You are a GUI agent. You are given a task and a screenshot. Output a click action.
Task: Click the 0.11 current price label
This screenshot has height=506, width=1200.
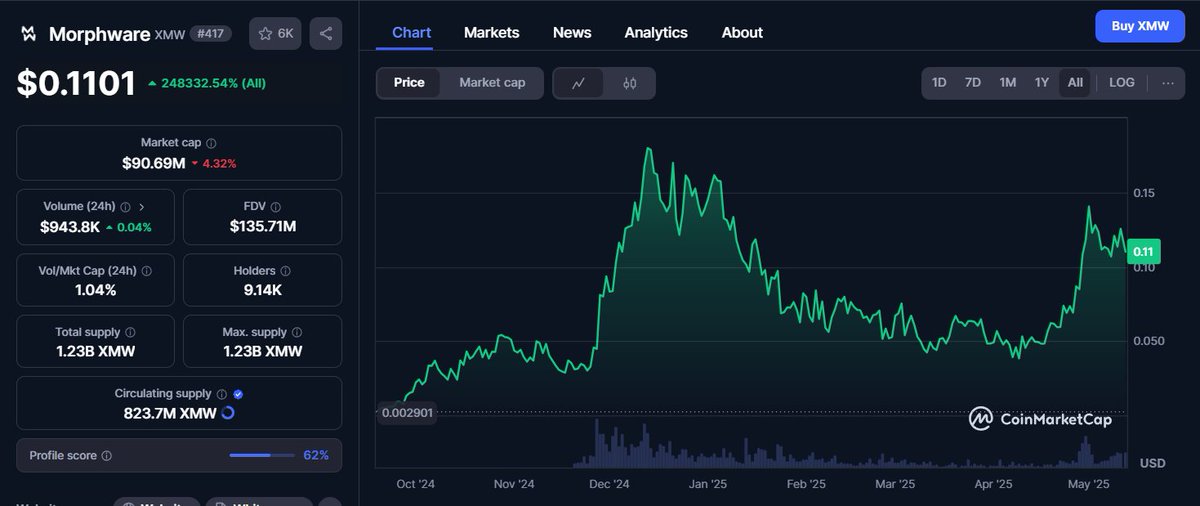(1143, 252)
